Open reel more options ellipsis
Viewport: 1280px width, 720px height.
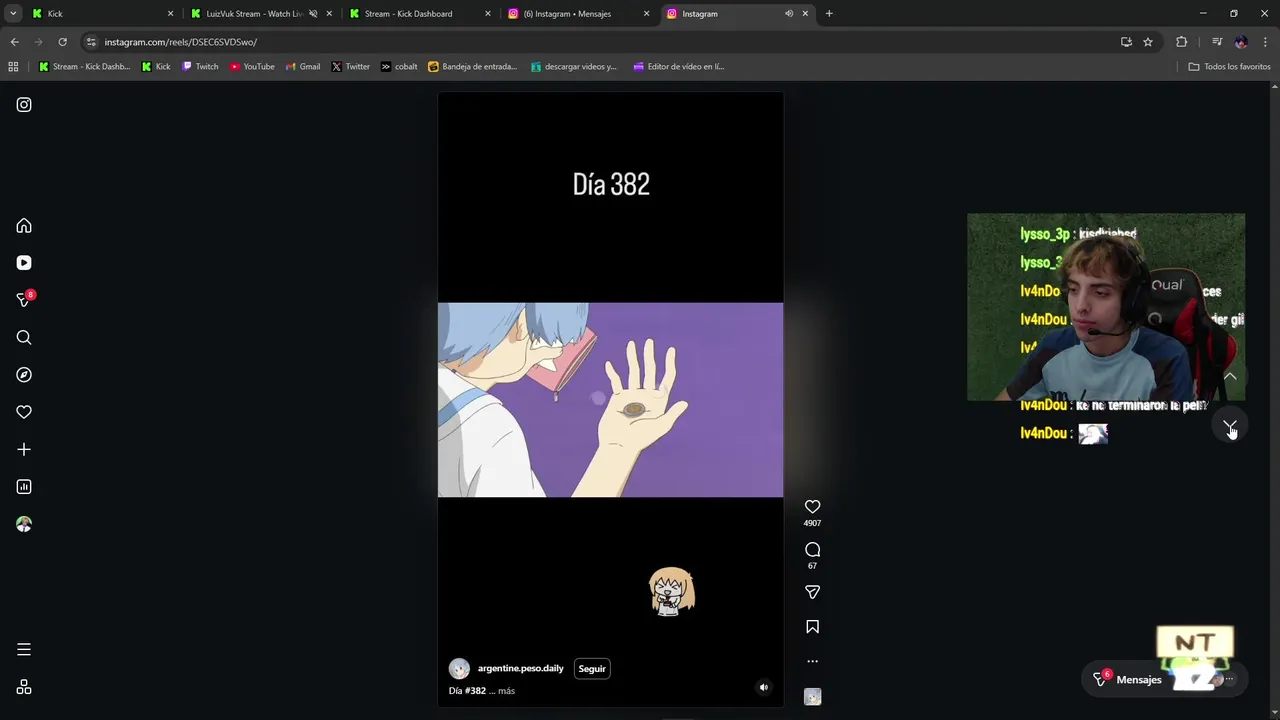click(x=812, y=661)
